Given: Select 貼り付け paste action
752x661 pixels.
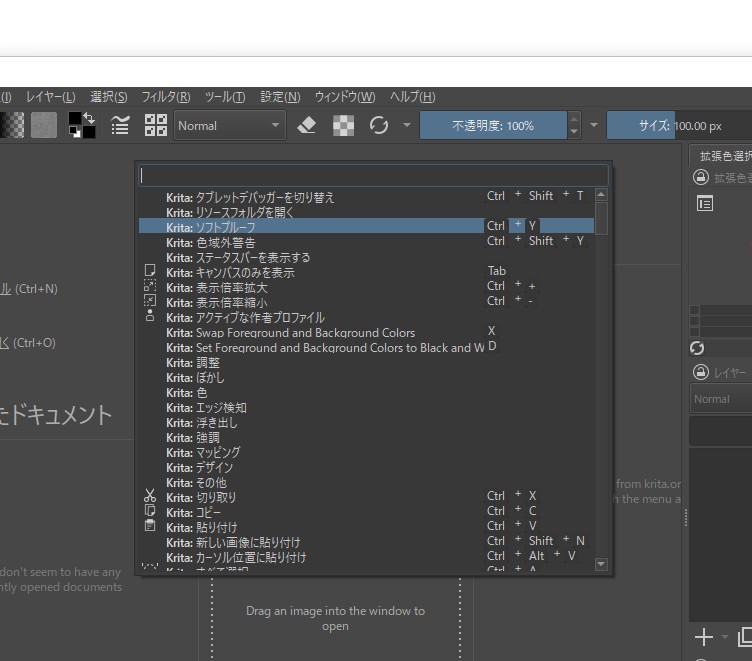Looking at the screenshot, I should click(x=366, y=527).
